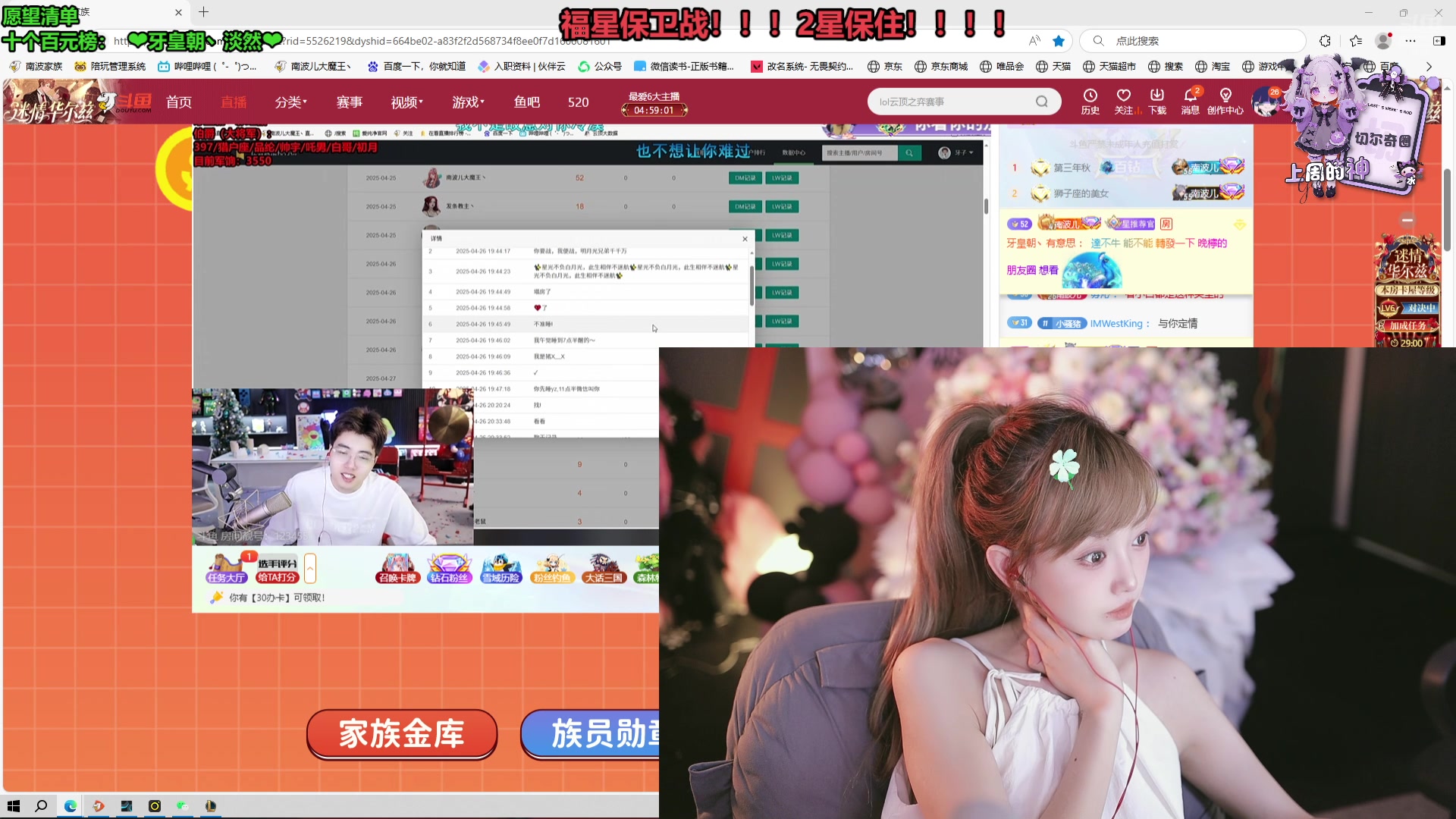The image size is (1456, 819).
Task: Open the 粉丝钓鱼 fishing game icon
Action: [552, 569]
